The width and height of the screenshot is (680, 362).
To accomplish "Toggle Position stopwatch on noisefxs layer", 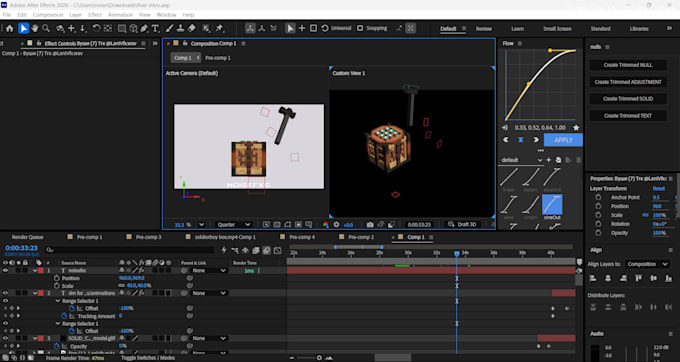I will coord(57,278).
